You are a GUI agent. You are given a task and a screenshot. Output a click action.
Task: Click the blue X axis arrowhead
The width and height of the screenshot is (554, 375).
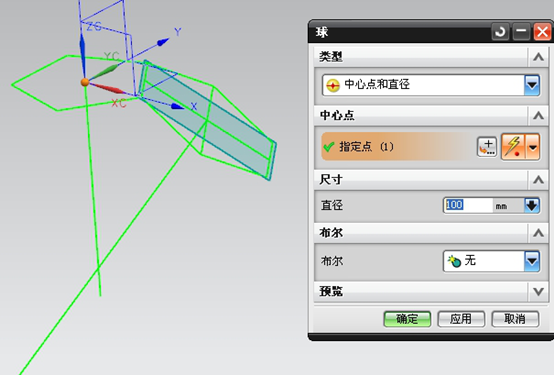coord(177,106)
